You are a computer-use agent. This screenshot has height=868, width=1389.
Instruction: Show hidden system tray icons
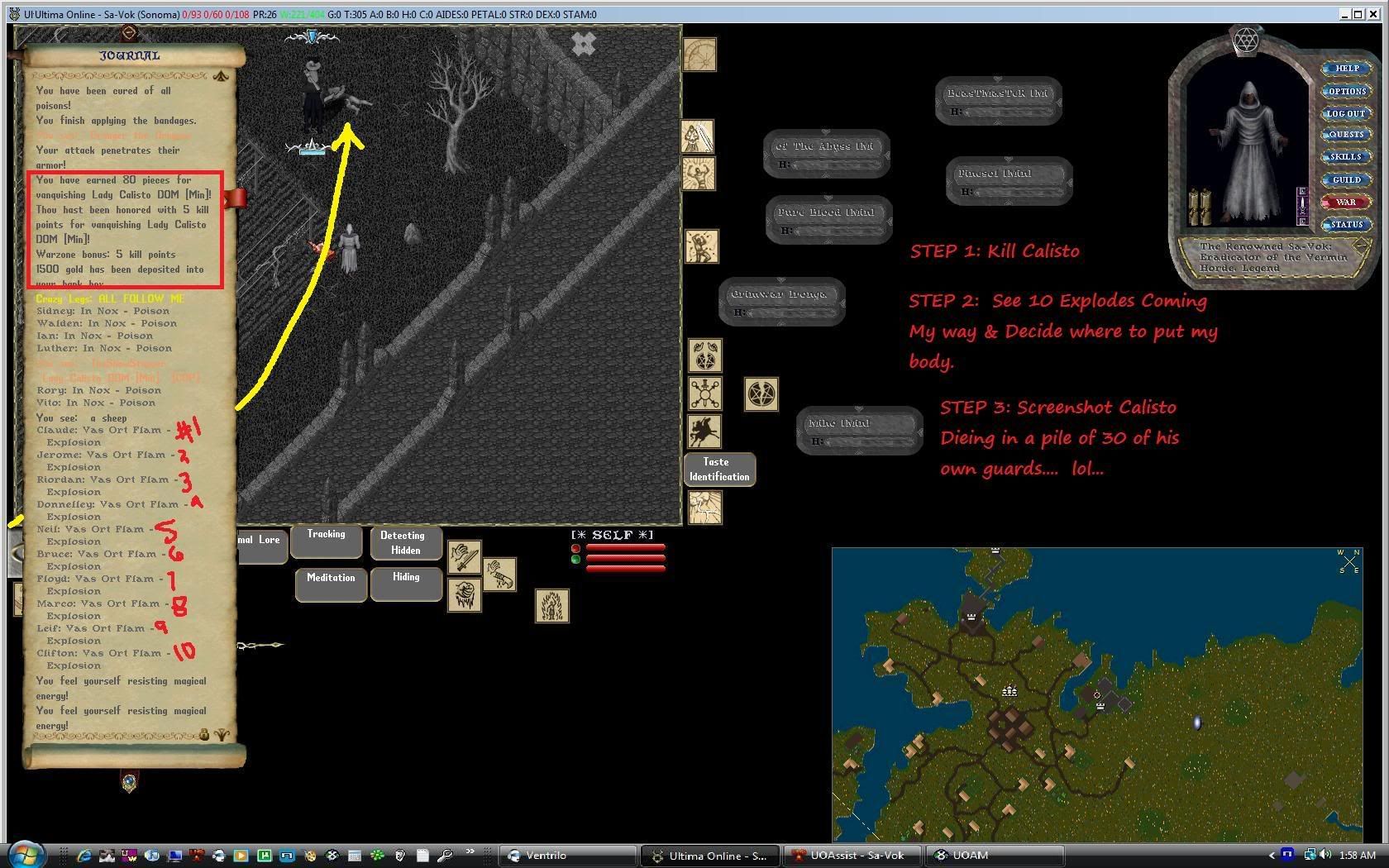[1271, 856]
